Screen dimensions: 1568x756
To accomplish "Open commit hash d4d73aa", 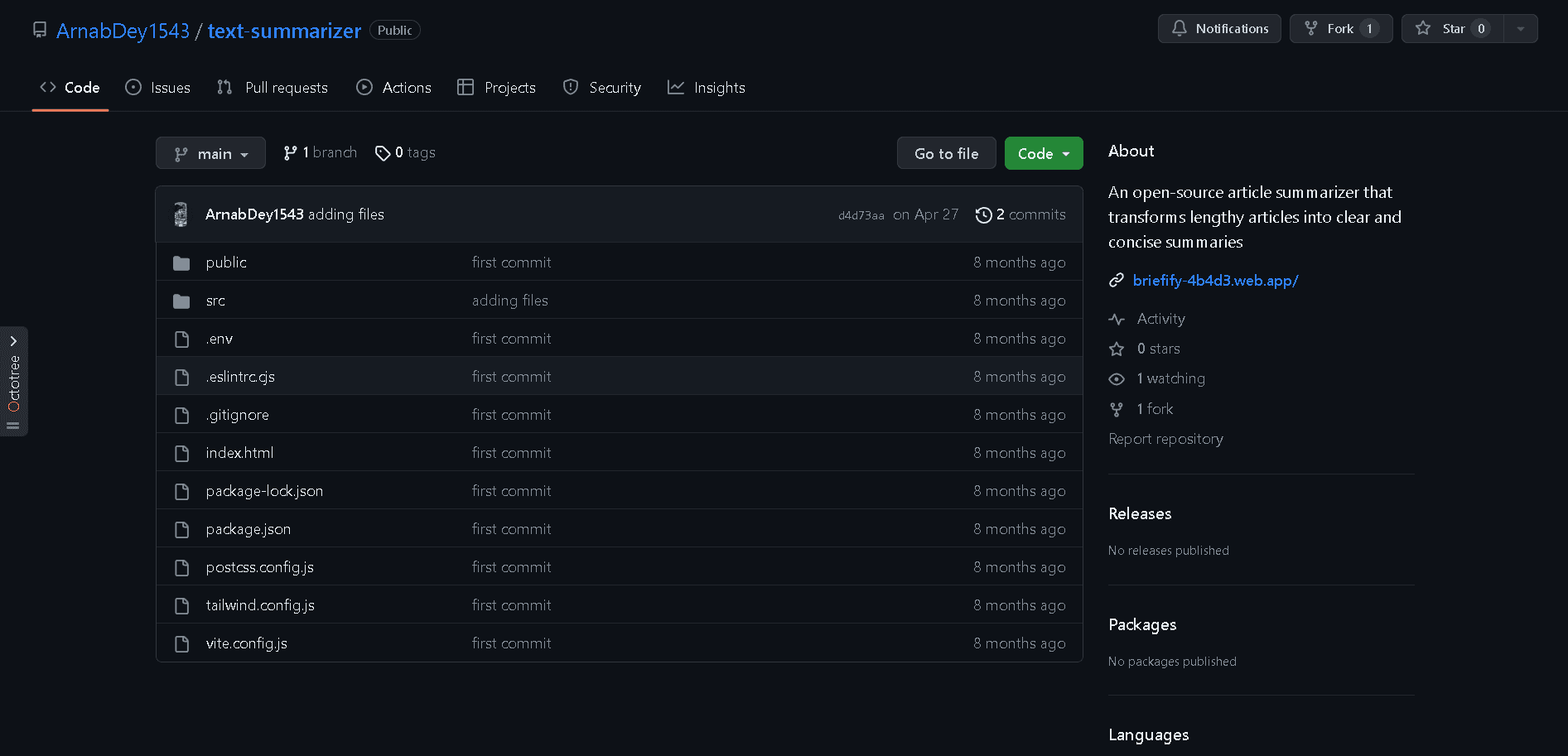I will click(x=861, y=215).
